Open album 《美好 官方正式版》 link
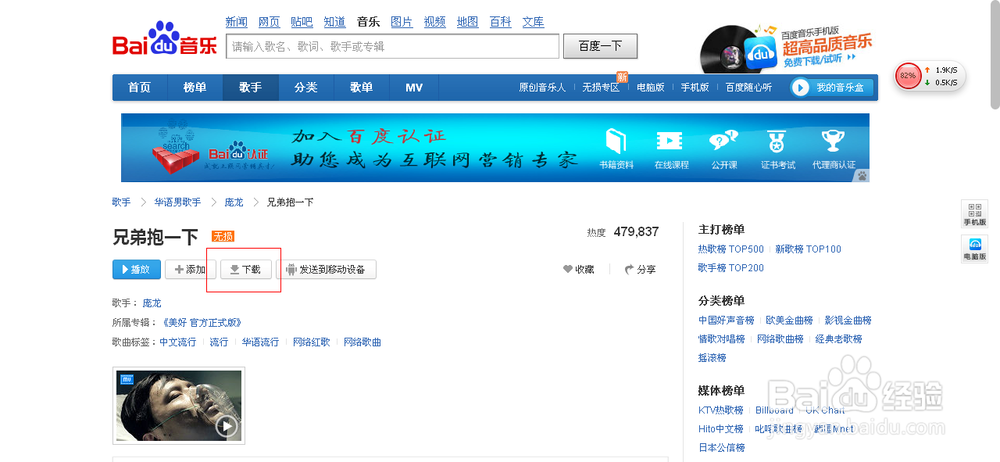Viewport: 1000px width, 462px height. click(x=202, y=322)
